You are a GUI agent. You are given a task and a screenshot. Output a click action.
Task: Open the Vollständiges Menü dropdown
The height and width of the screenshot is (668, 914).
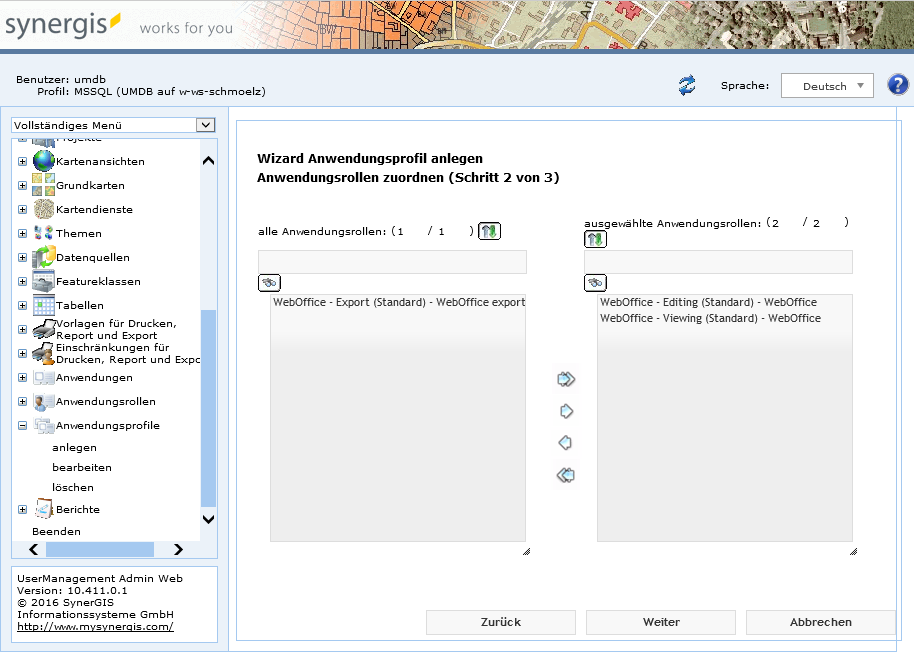204,125
